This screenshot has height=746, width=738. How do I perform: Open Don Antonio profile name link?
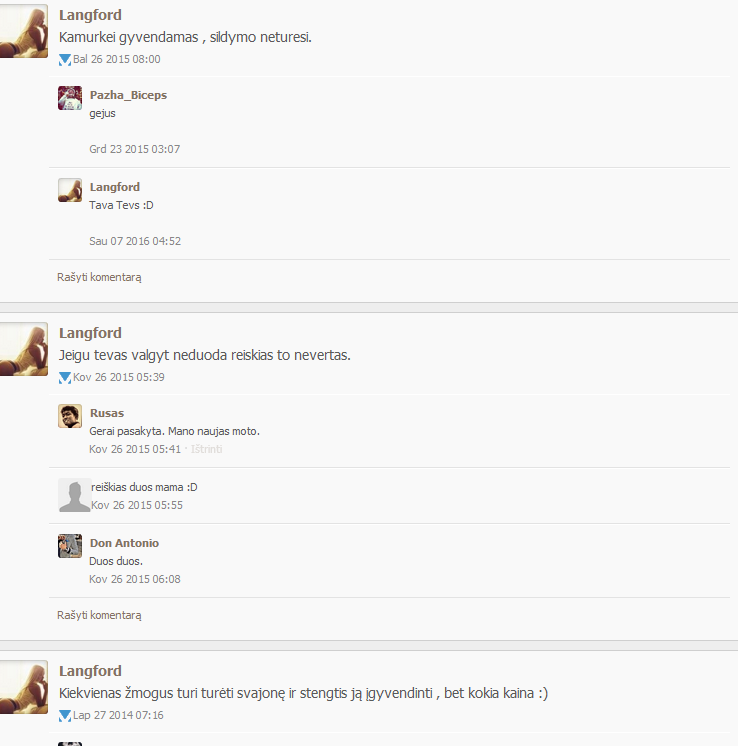124,543
